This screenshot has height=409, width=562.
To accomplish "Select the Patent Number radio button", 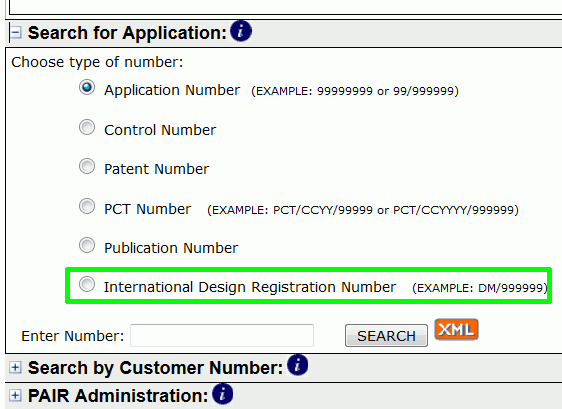I will point(87,166).
